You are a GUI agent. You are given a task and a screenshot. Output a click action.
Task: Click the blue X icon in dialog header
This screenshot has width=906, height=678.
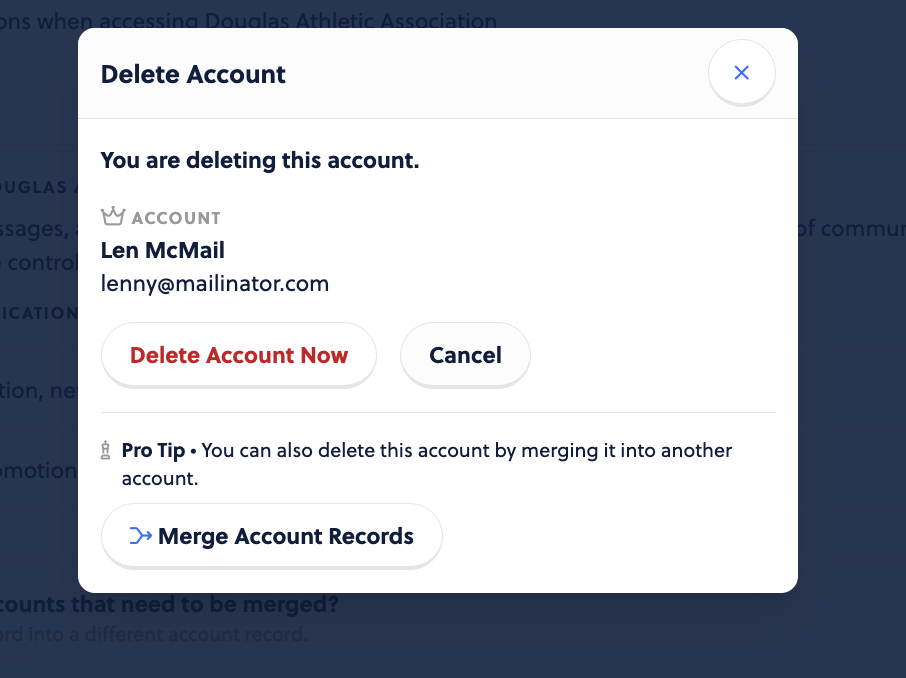pyautogui.click(x=741, y=72)
